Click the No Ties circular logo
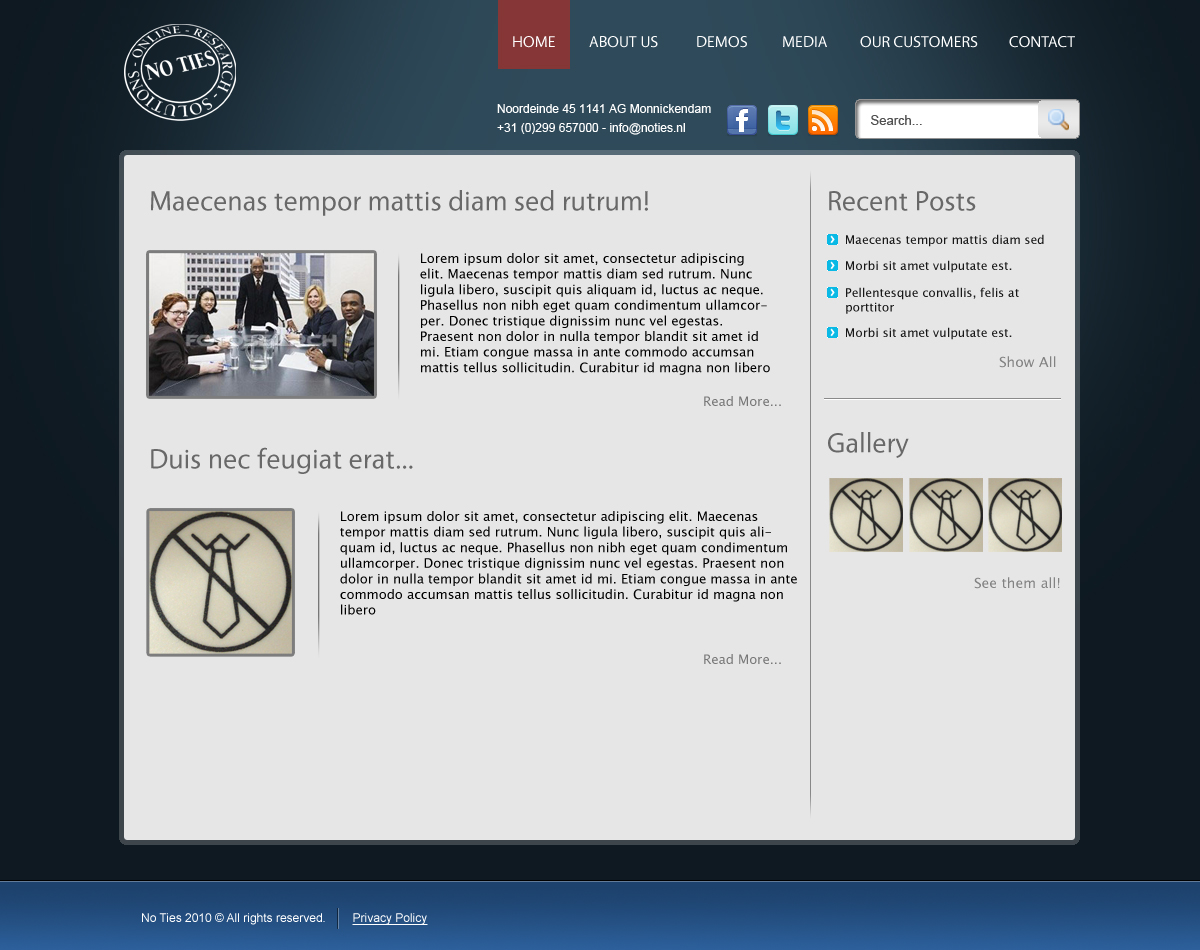The width and height of the screenshot is (1200, 950). coord(180,72)
